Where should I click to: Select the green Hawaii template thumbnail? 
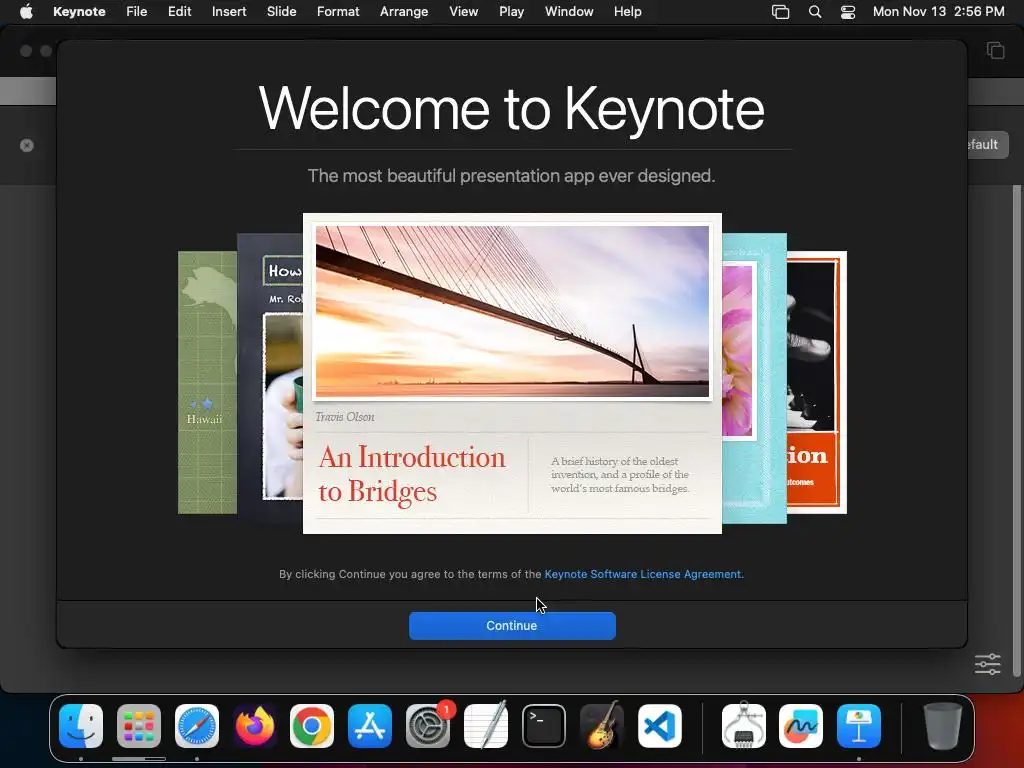click(207, 382)
